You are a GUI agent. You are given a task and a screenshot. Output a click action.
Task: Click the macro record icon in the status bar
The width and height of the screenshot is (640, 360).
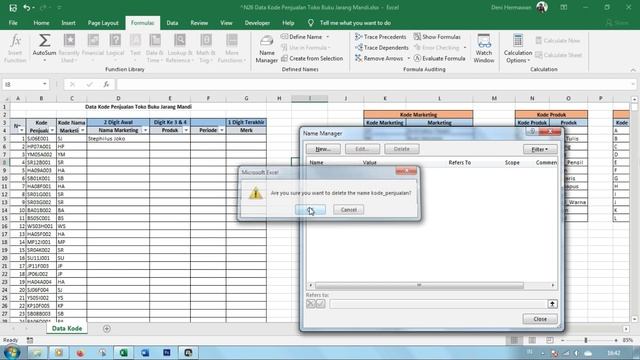(30, 340)
